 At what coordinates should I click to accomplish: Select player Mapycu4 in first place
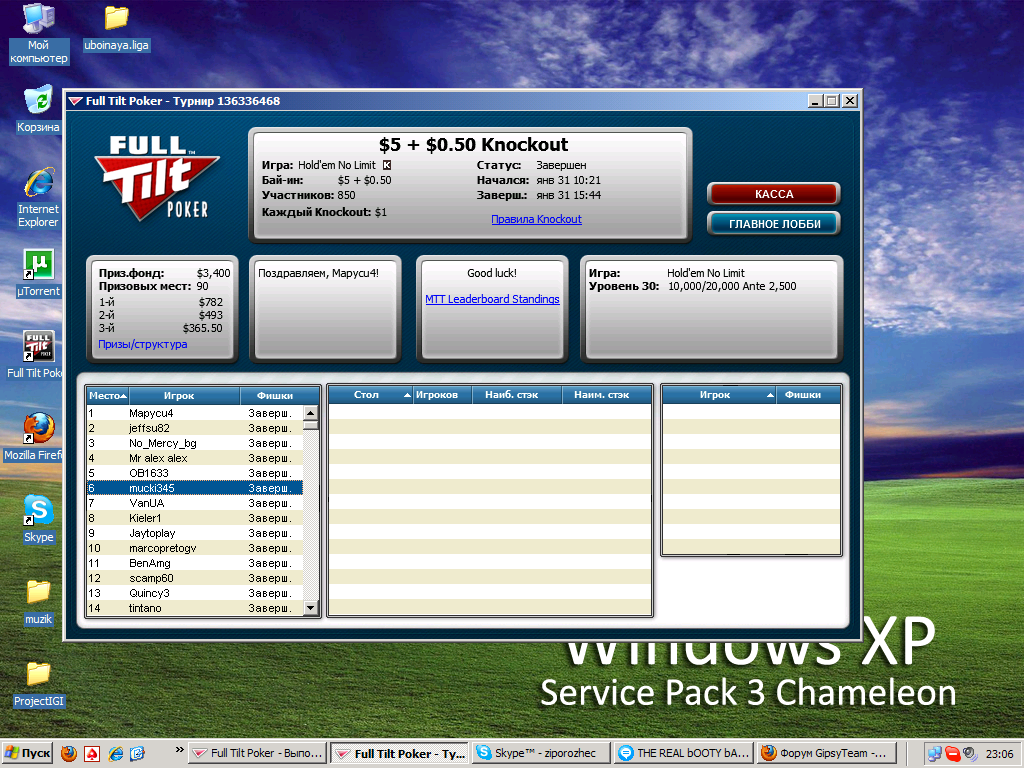tap(195, 413)
